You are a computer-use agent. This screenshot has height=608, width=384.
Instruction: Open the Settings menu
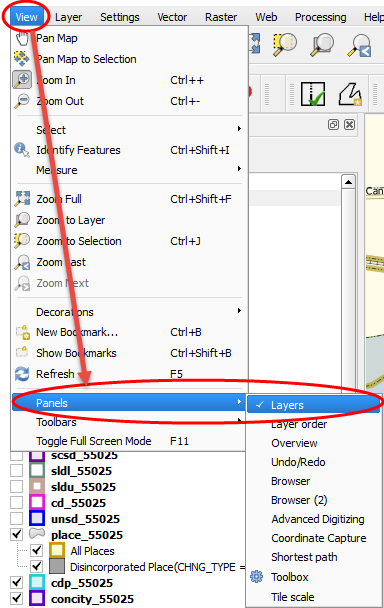(119, 17)
